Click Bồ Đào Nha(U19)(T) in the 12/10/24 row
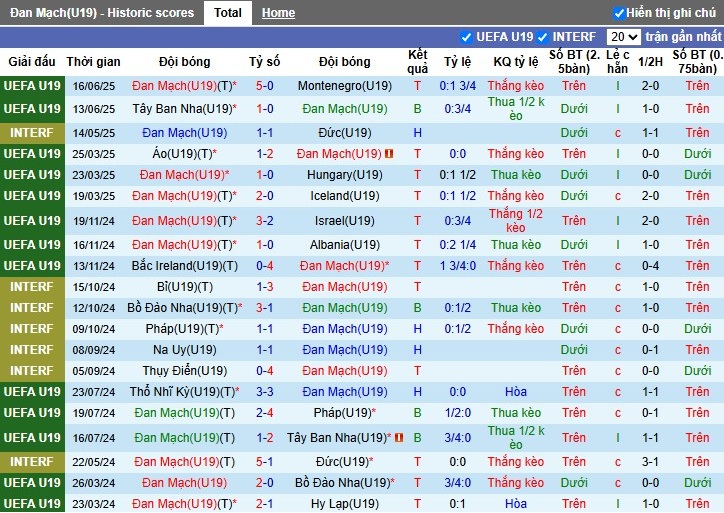The height and width of the screenshot is (513, 724). (x=184, y=308)
